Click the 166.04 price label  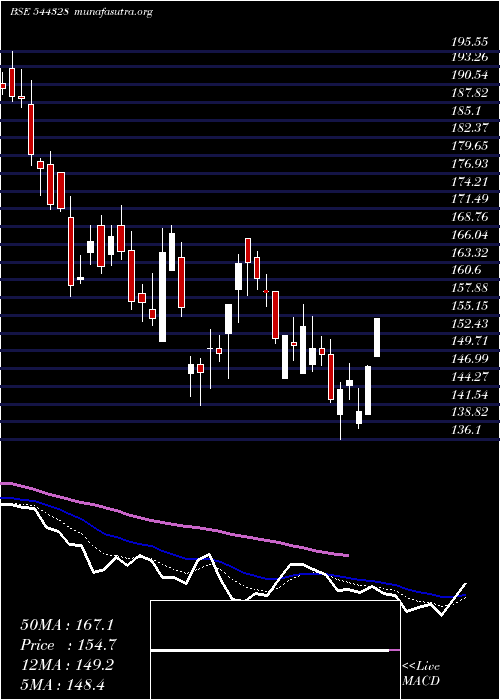470,235
